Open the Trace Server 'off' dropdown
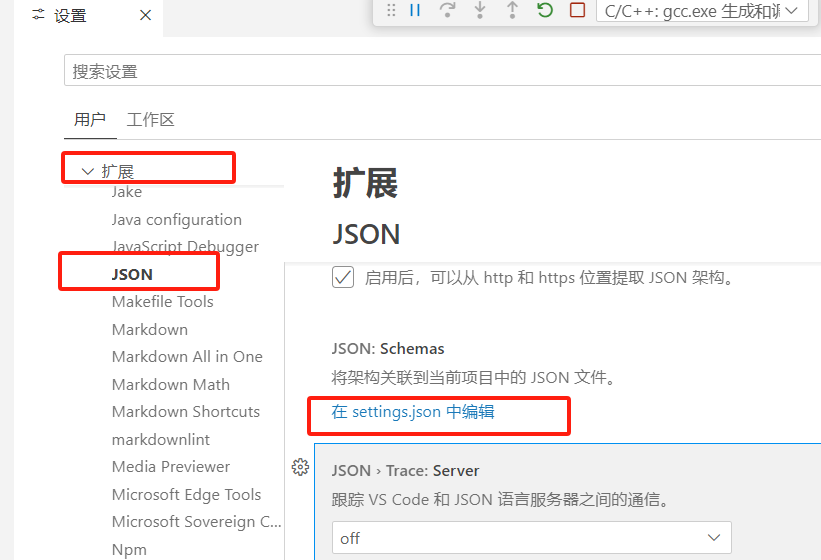This screenshot has width=821, height=560. pos(531,538)
